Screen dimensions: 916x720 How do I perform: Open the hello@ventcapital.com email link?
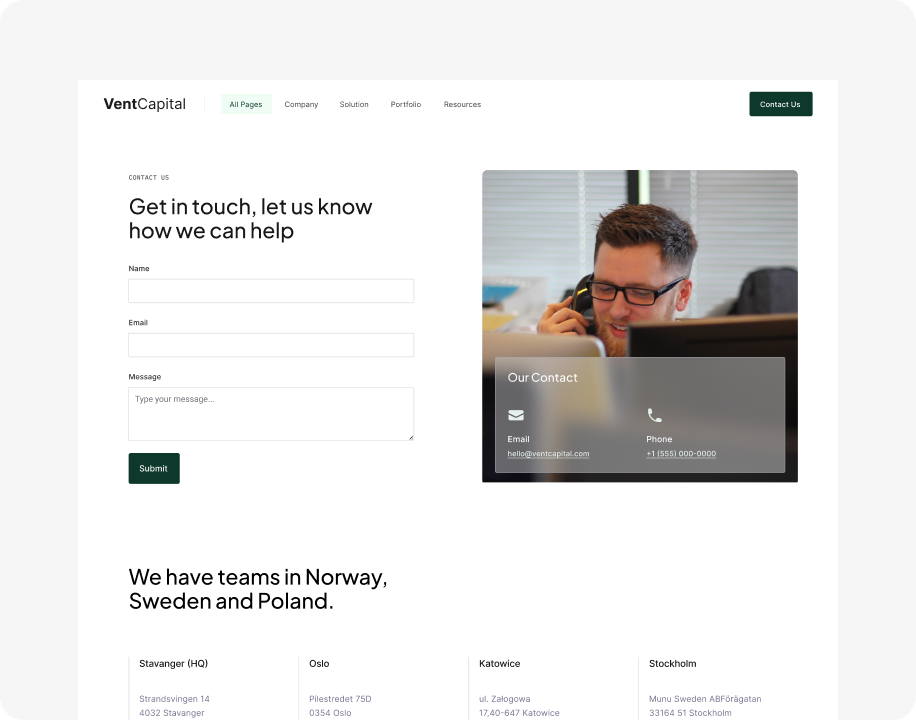point(548,454)
